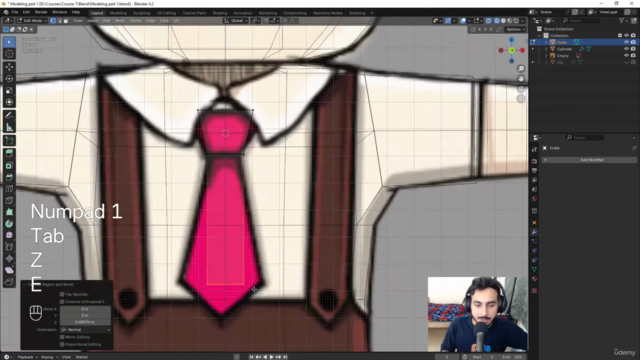Select the Shrink/Fatten tool
The width and height of the screenshot is (640, 360).
[9, 258]
